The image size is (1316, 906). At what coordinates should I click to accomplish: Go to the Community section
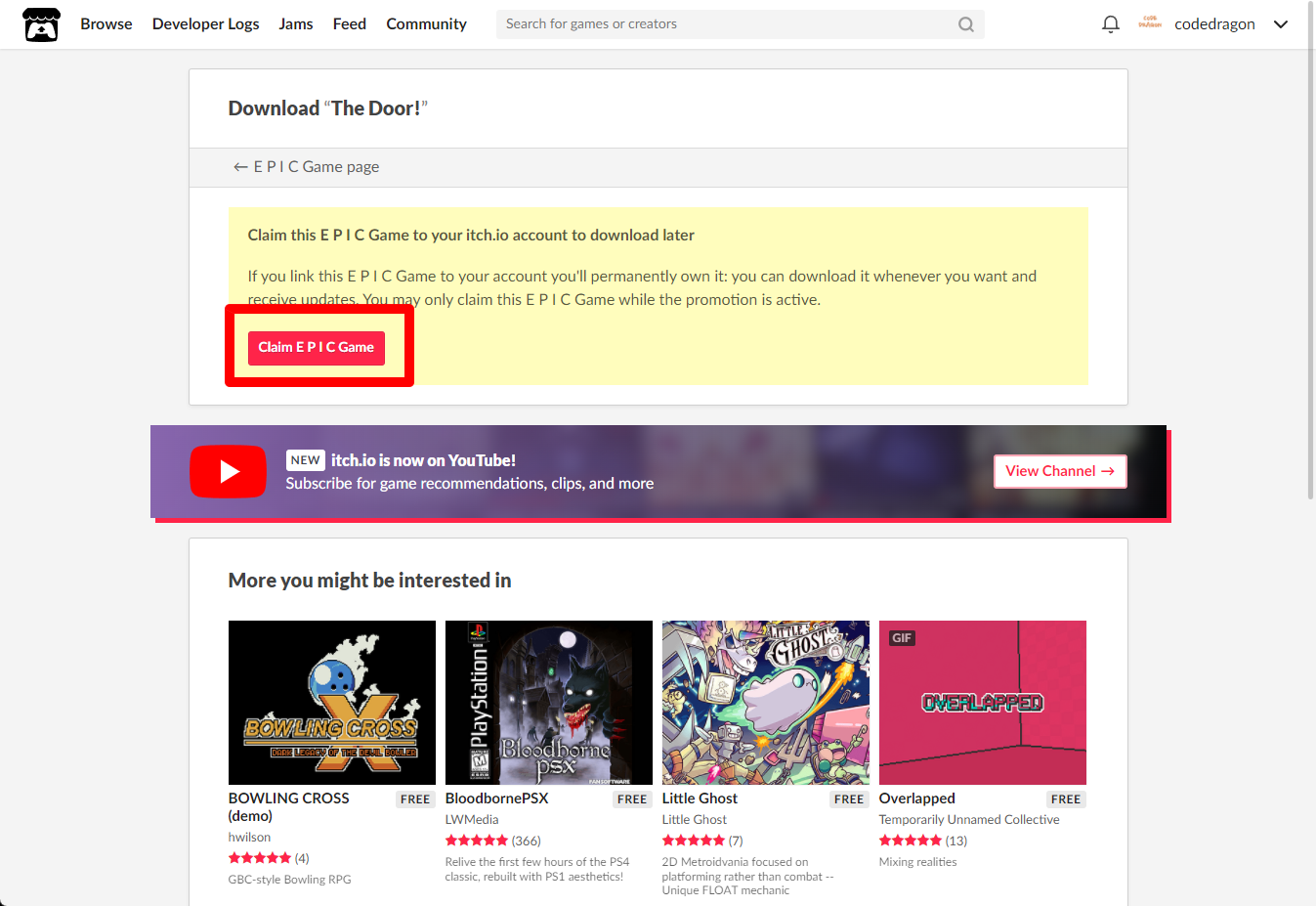(426, 23)
